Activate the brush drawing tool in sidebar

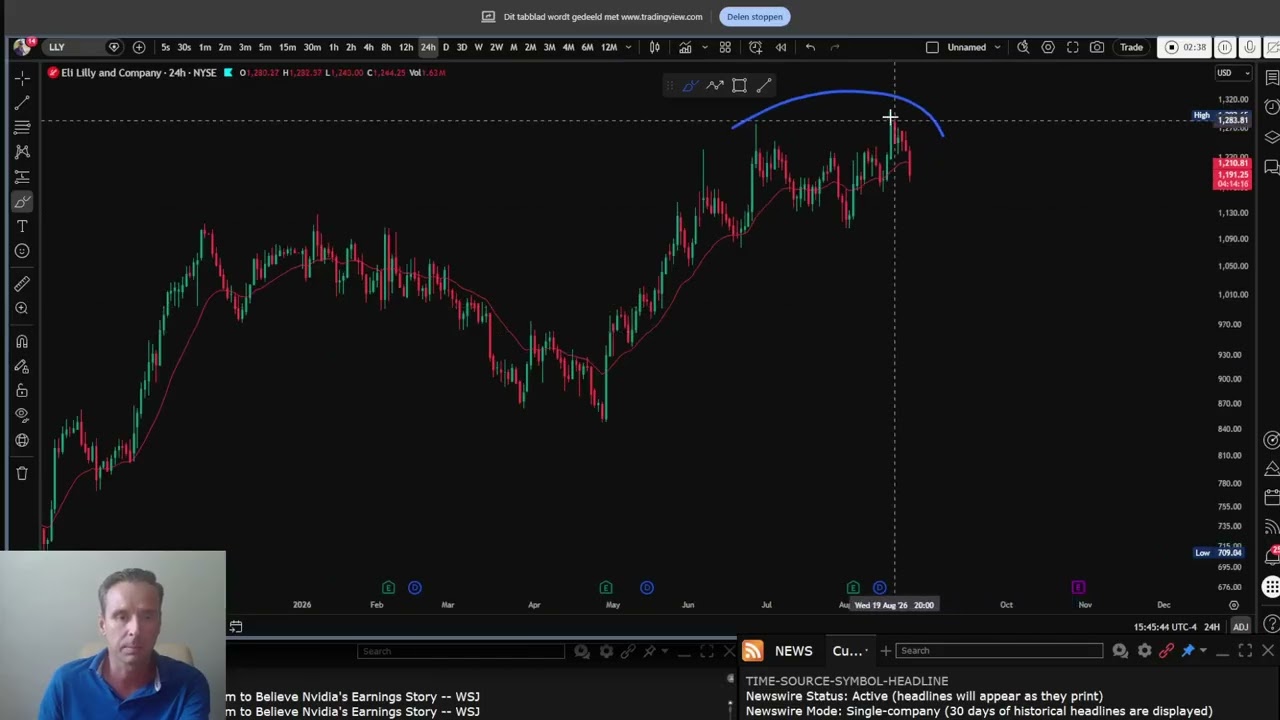[x=22, y=202]
